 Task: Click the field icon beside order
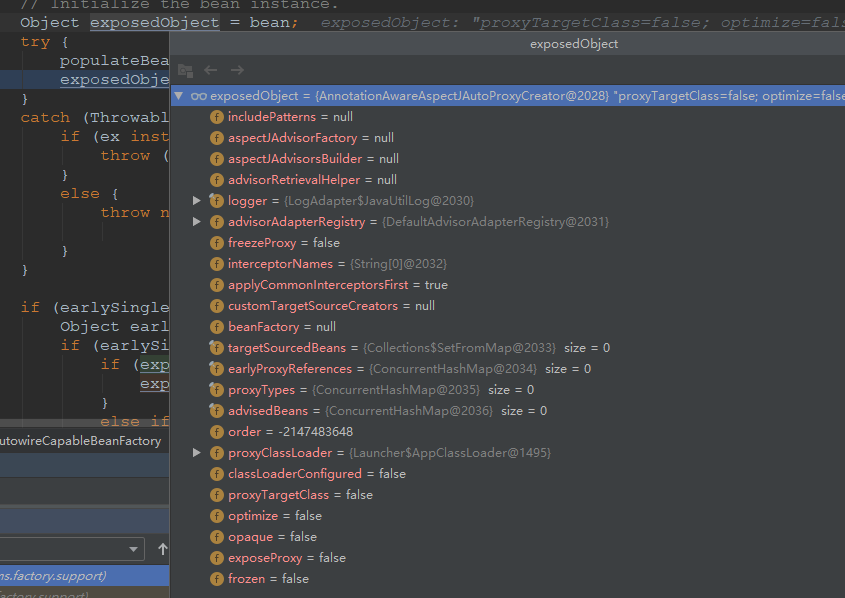217,432
